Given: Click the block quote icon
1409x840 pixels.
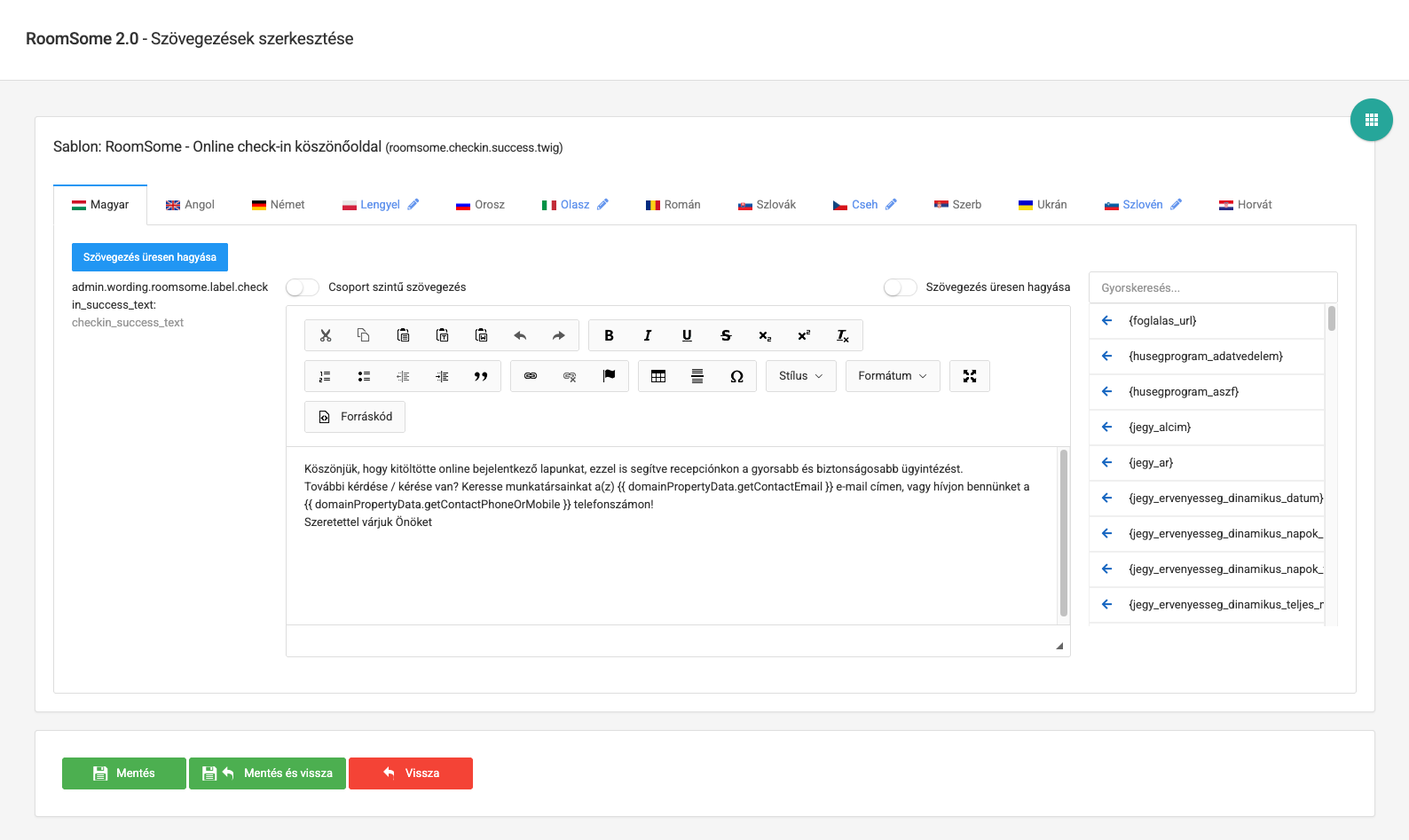Looking at the screenshot, I should (x=481, y=376).
